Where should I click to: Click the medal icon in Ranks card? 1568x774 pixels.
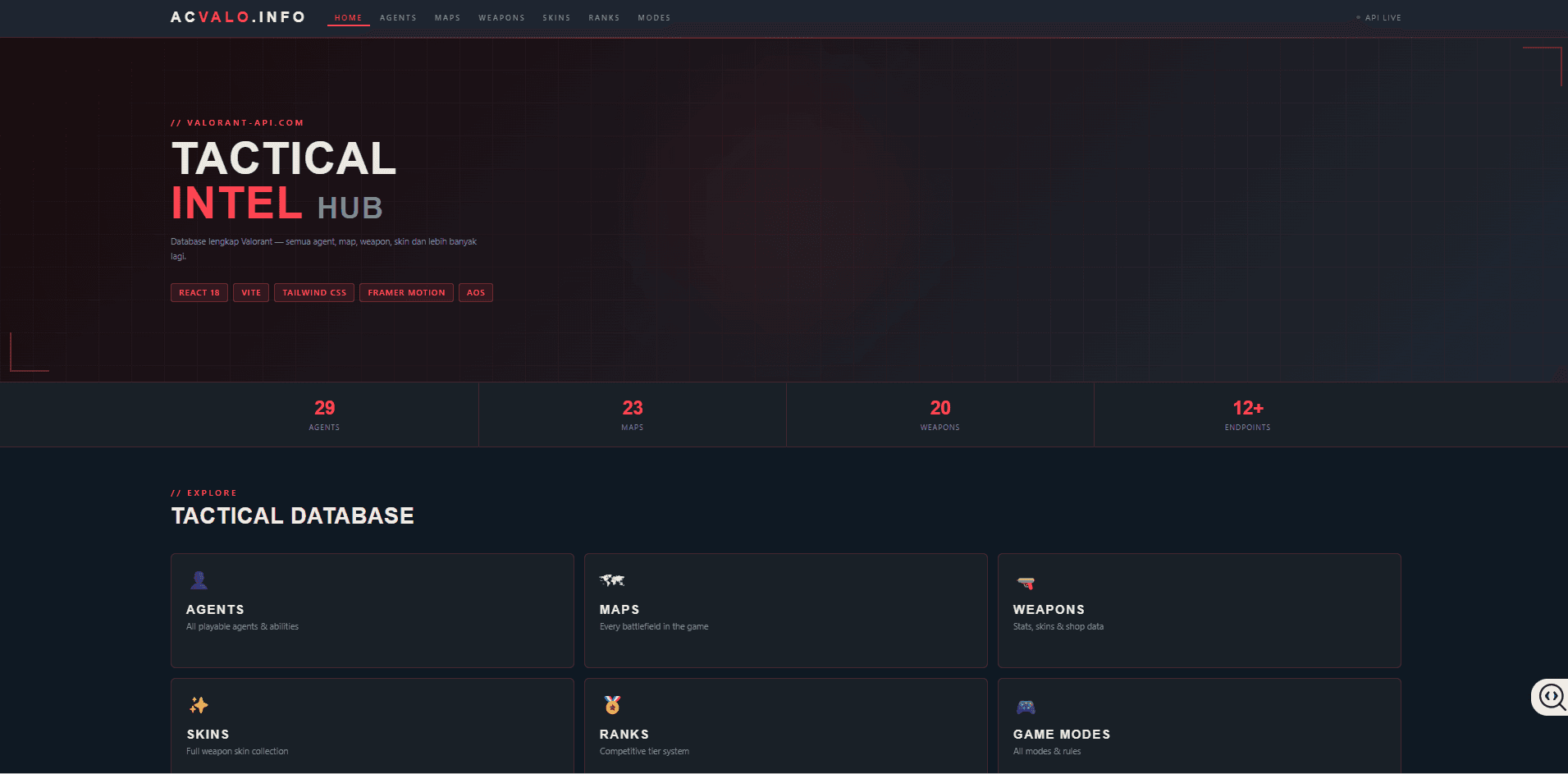click(612, 705)
